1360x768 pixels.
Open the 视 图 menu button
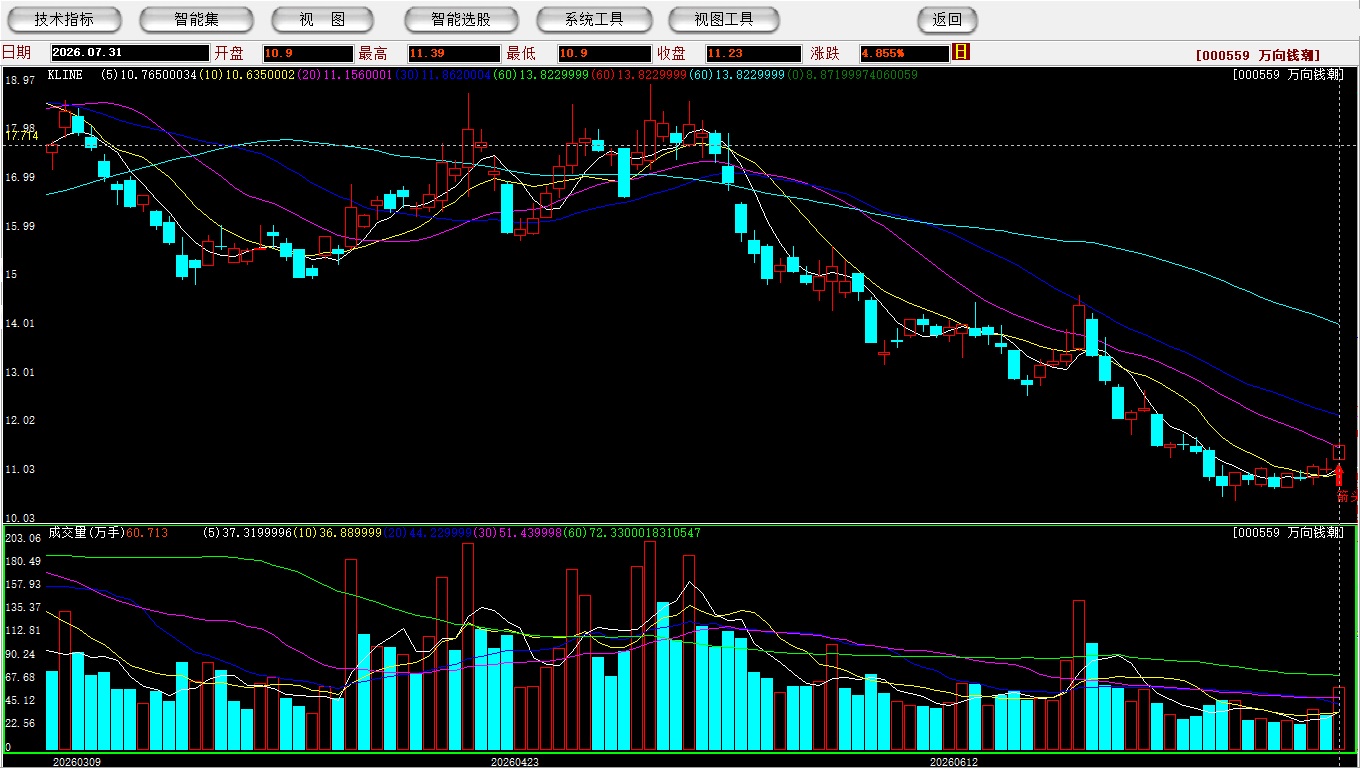(x=322, y=19)
